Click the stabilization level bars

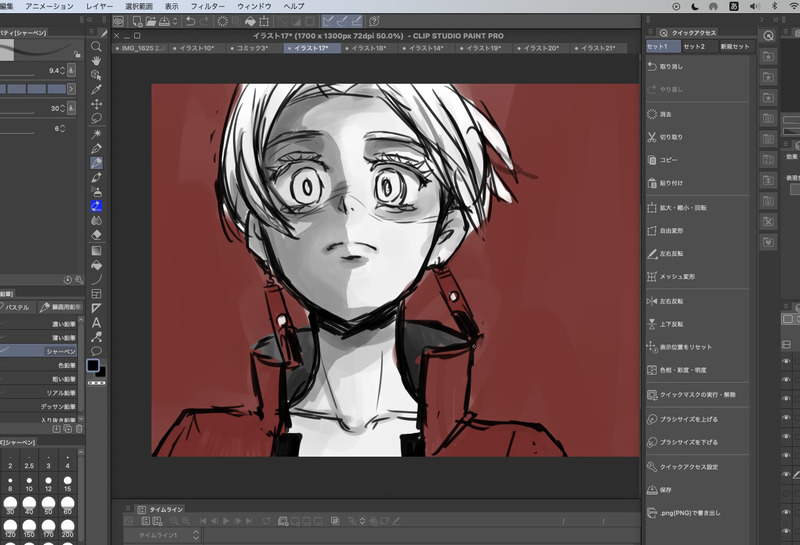(x=33, y=89)
